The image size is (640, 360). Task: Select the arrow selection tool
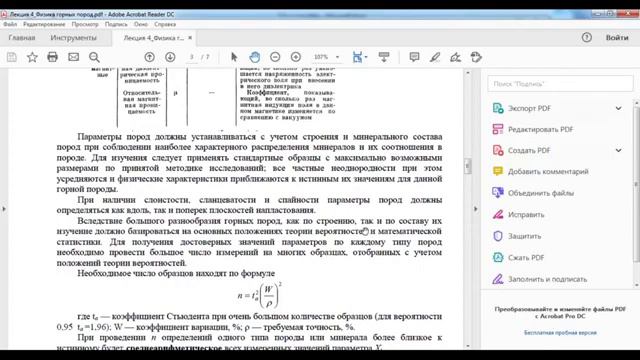[x=234, y=57]
